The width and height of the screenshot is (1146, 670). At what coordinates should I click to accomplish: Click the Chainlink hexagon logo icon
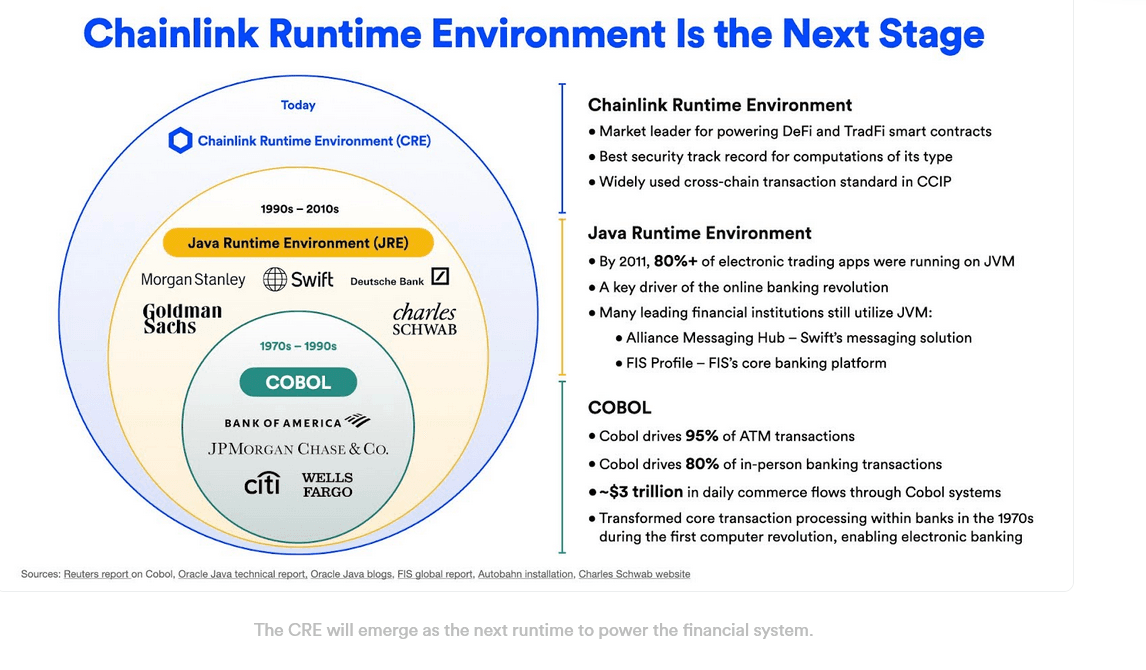pyautogui.click(x=180, y=140)
